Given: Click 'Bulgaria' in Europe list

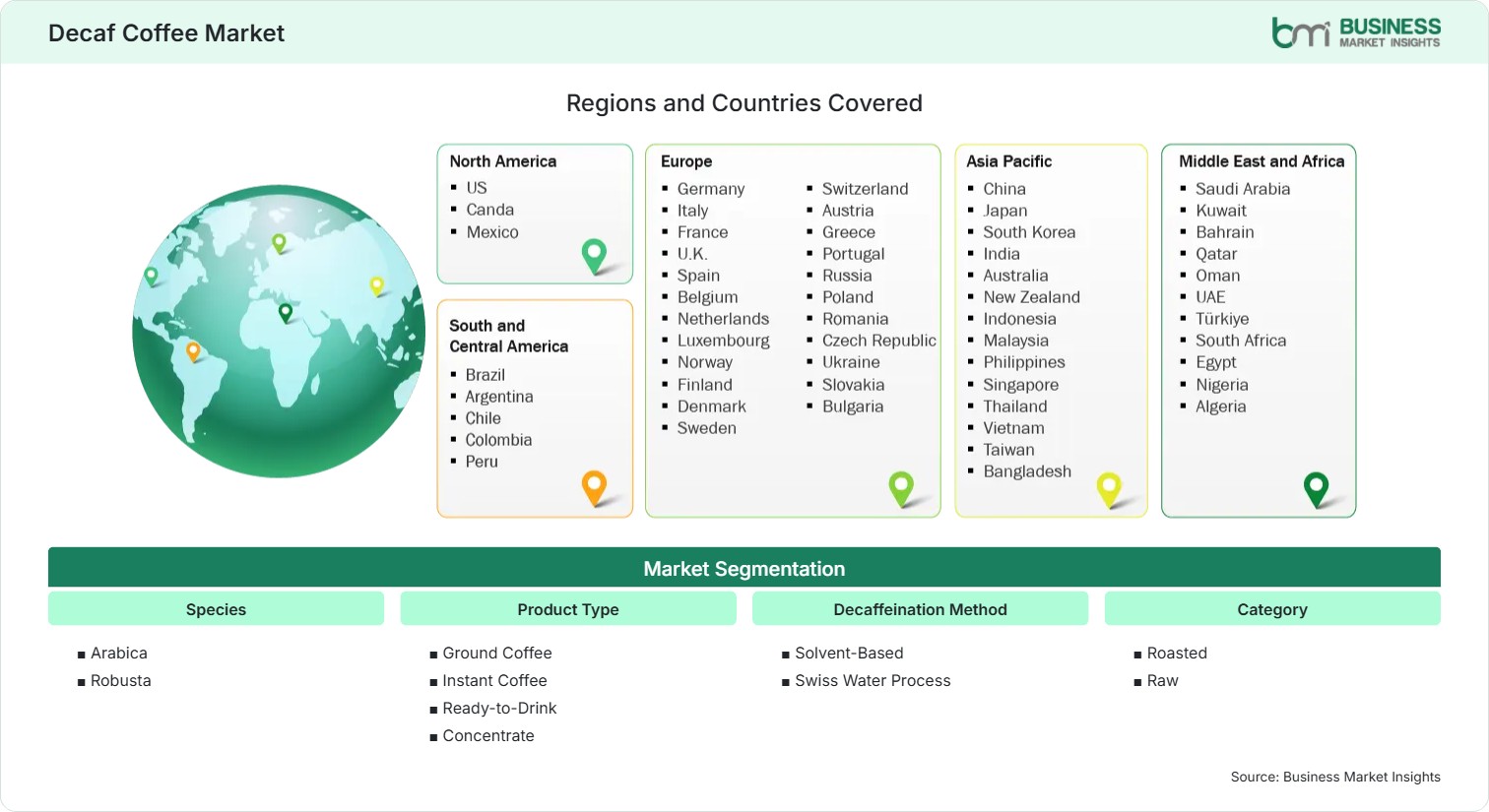Looking at the screenshot, I should (853, 406).
